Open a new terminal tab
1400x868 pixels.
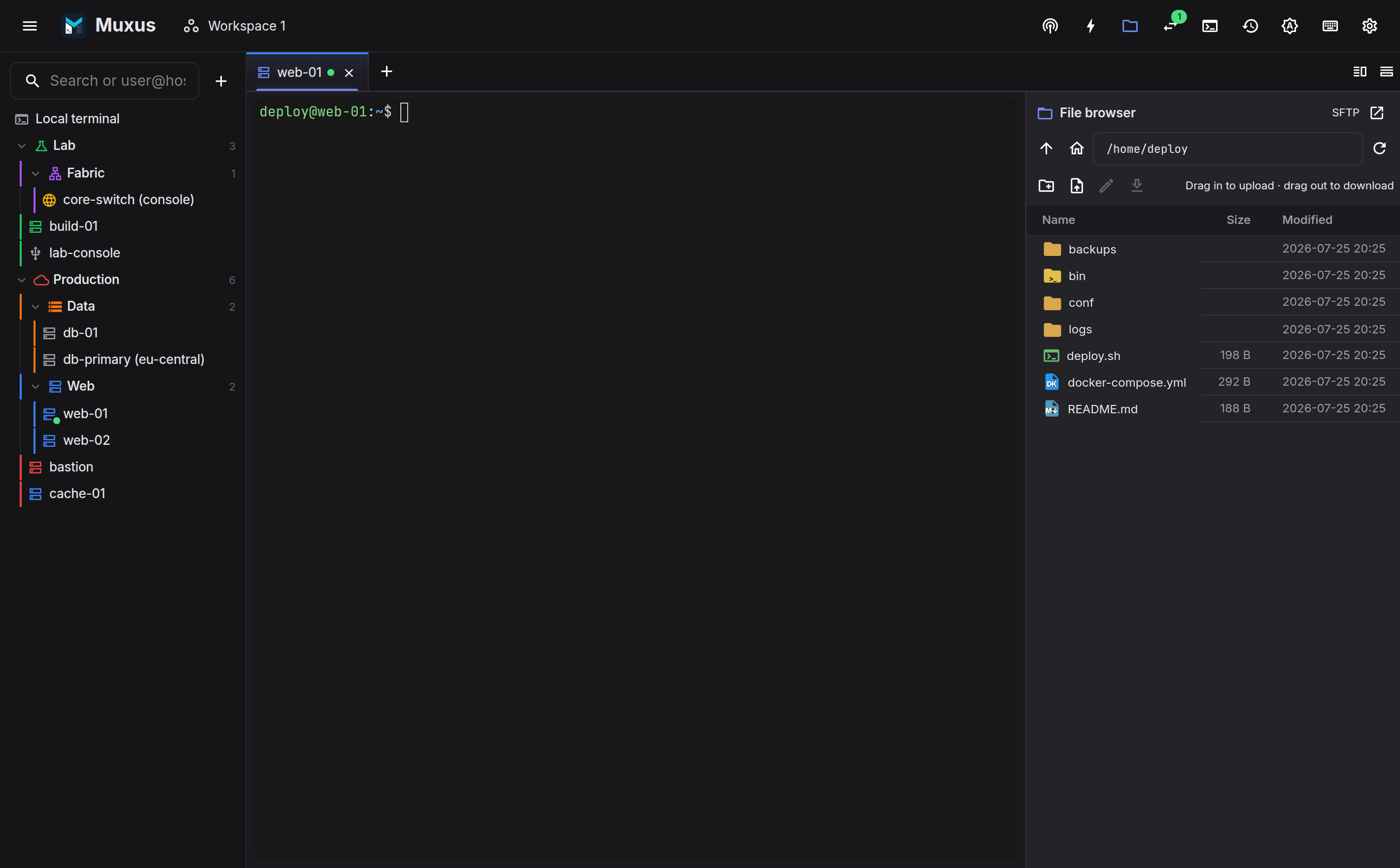point(386,71)
